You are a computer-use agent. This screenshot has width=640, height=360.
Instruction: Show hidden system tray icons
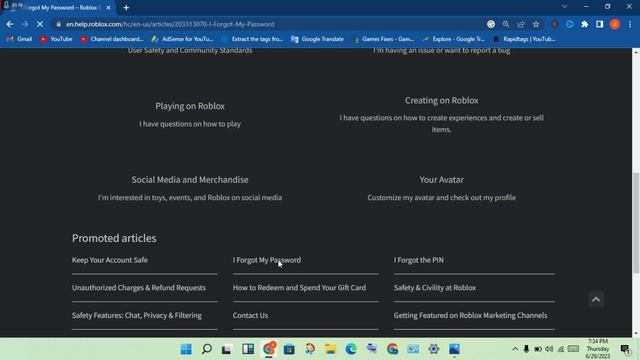[x=515, y=349]
